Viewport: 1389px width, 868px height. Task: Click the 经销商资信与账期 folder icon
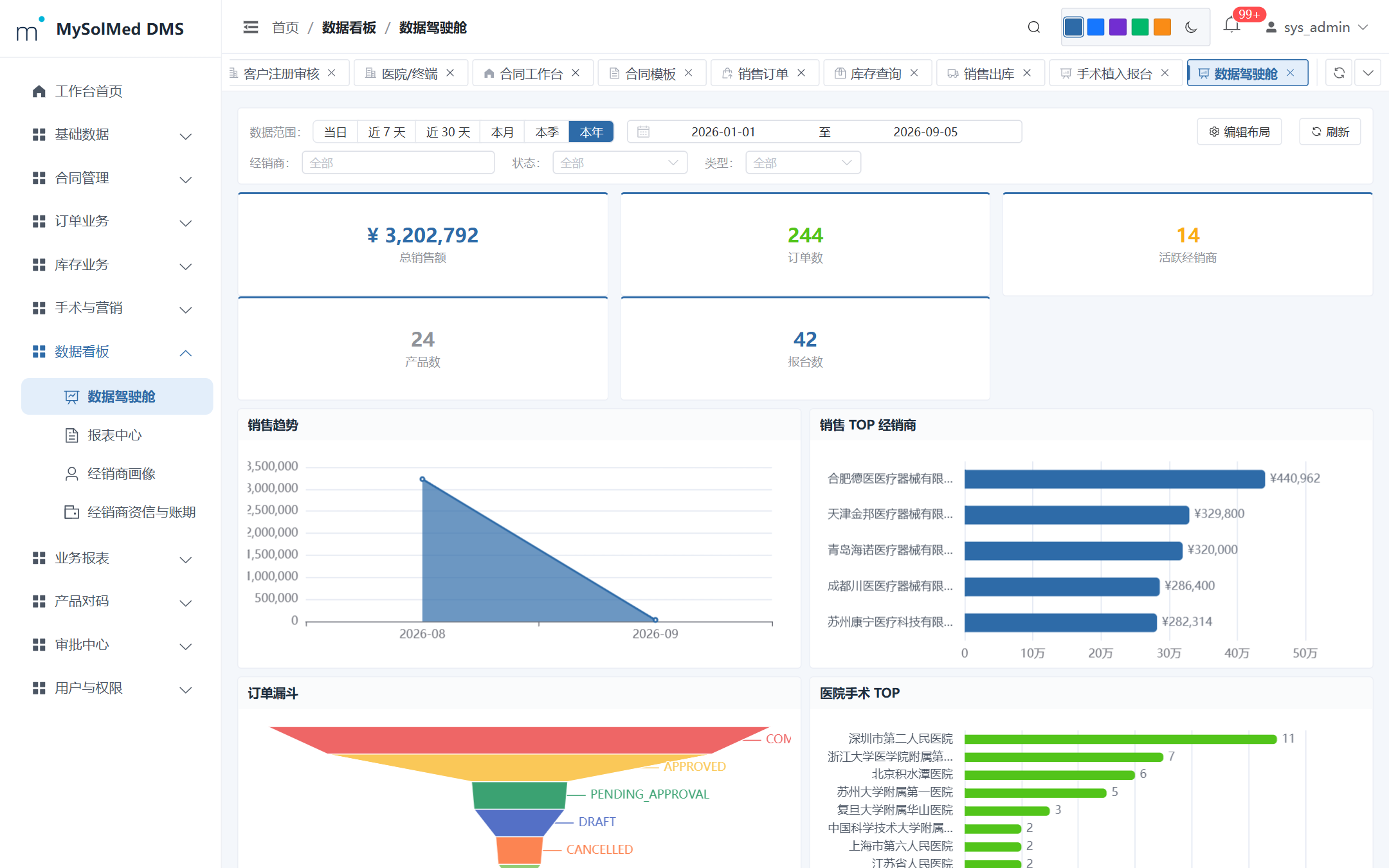pyautogui.click(x=72, y=512)
